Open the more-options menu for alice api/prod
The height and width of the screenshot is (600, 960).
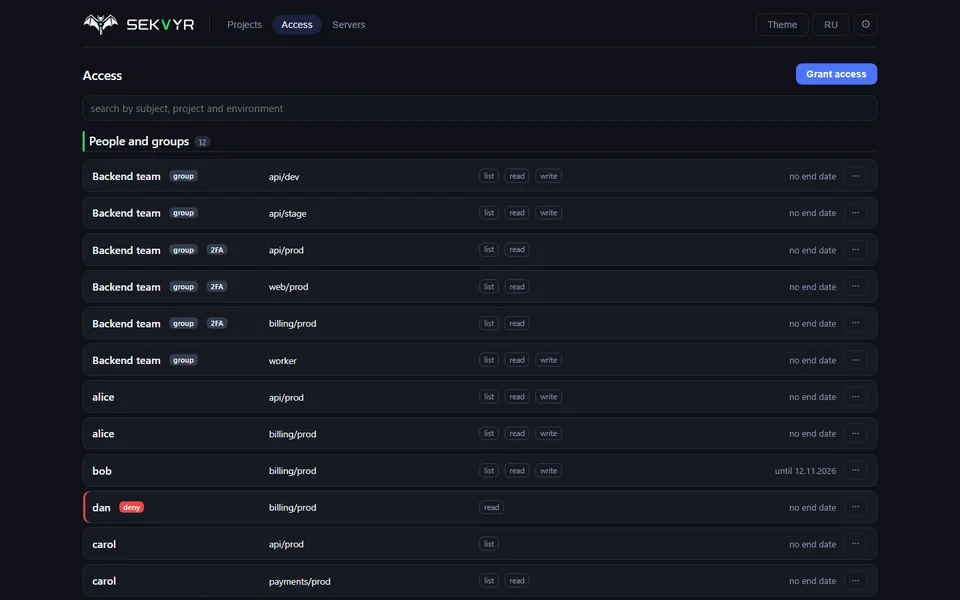tap(855, 397)
